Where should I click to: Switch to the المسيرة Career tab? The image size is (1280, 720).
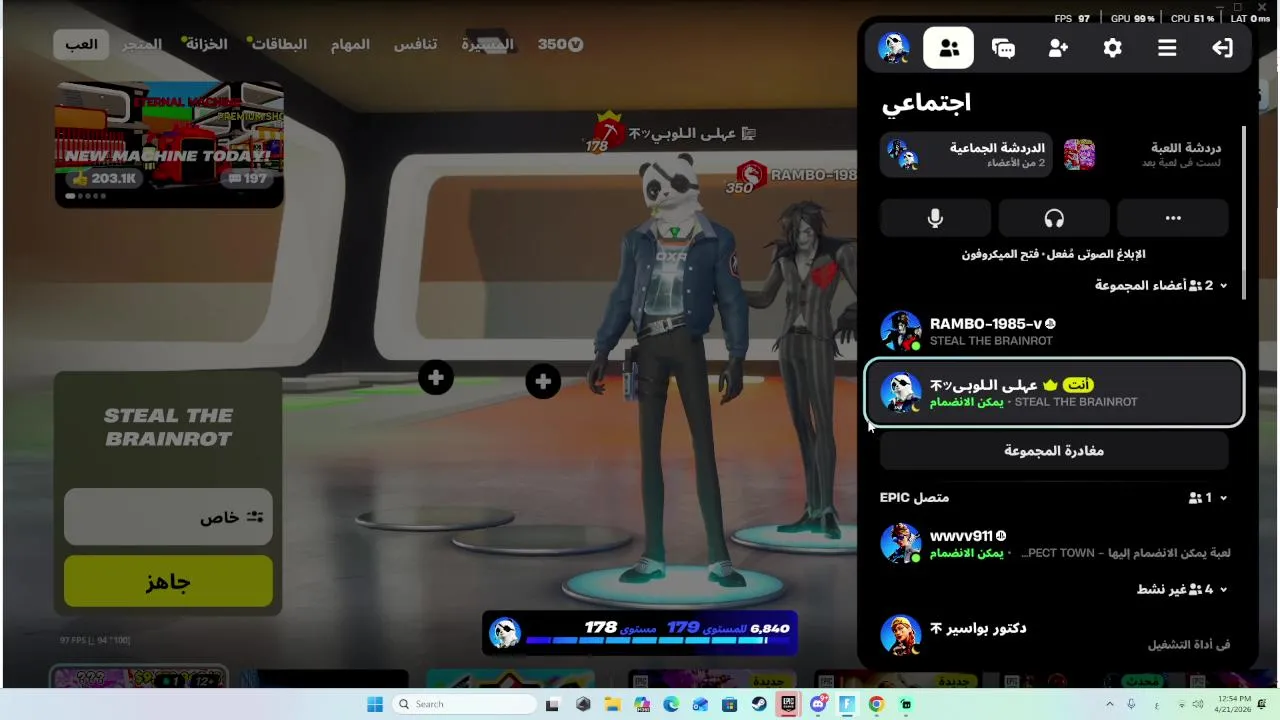[x=487, y=44]
